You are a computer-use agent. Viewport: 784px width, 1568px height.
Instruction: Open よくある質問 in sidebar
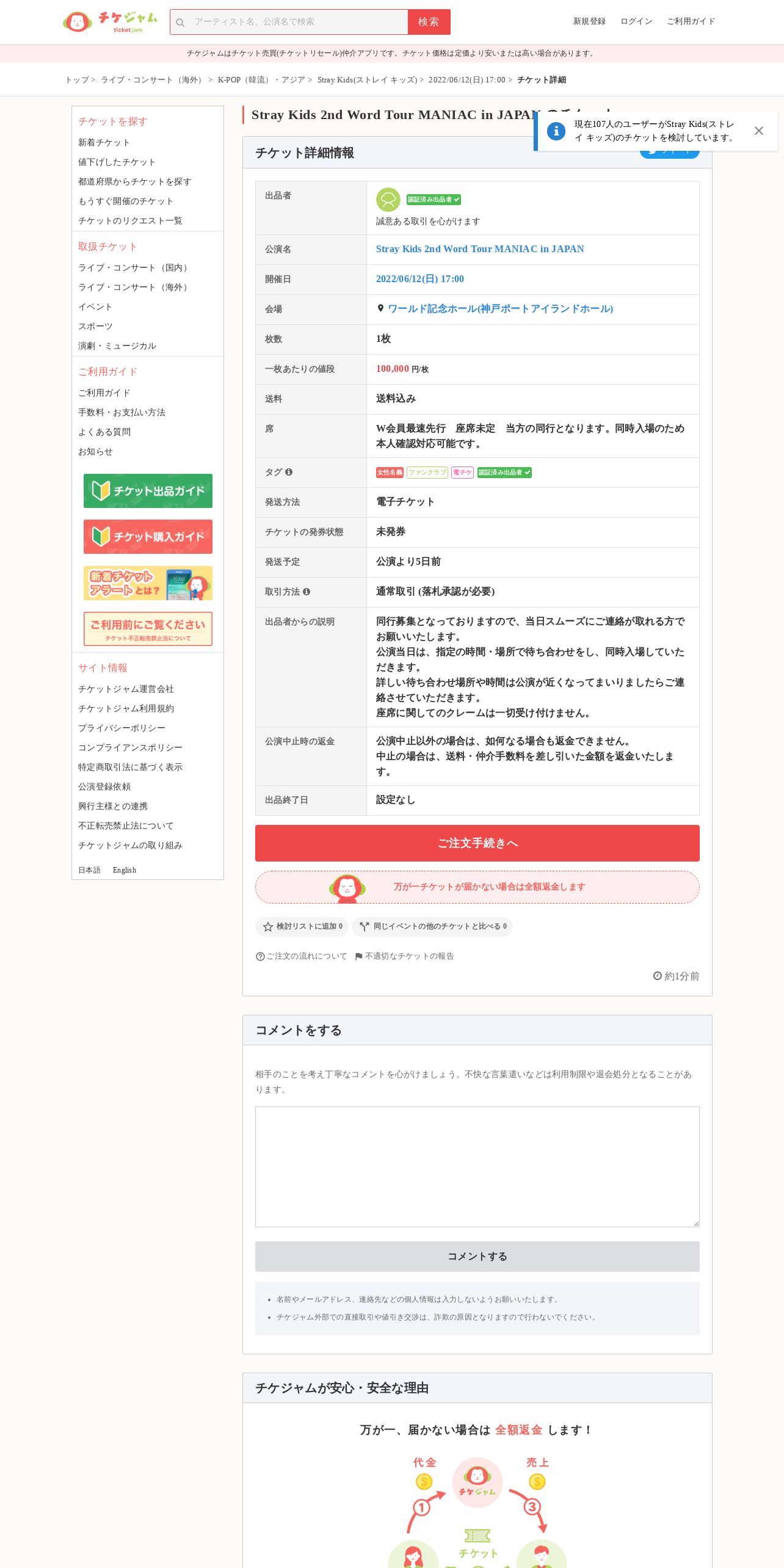point(104,432)
